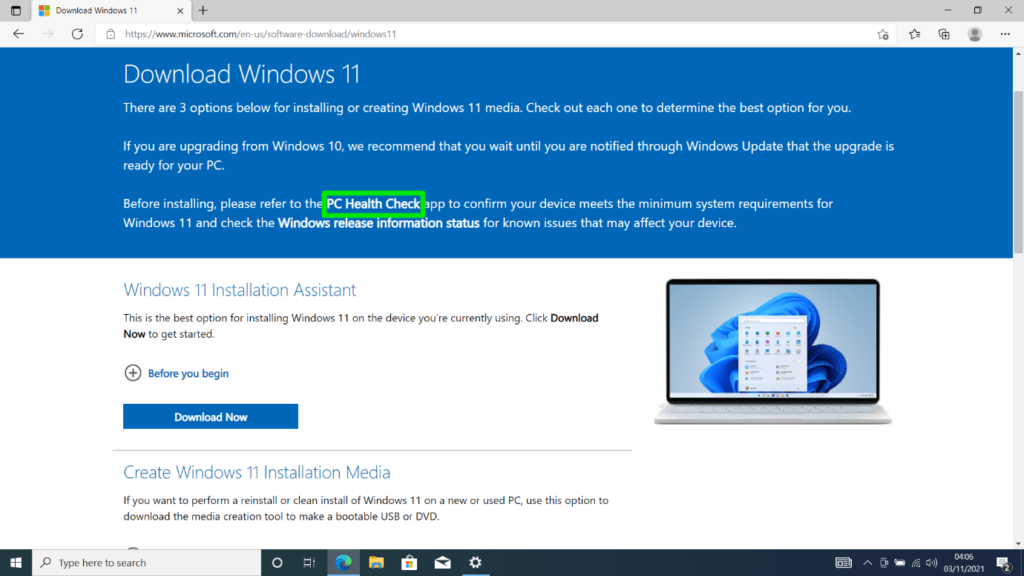Select the Download Windows 11 browser tab
Image resolution: width=1024 pixels, height=576 pixels.
coord(100,12)
